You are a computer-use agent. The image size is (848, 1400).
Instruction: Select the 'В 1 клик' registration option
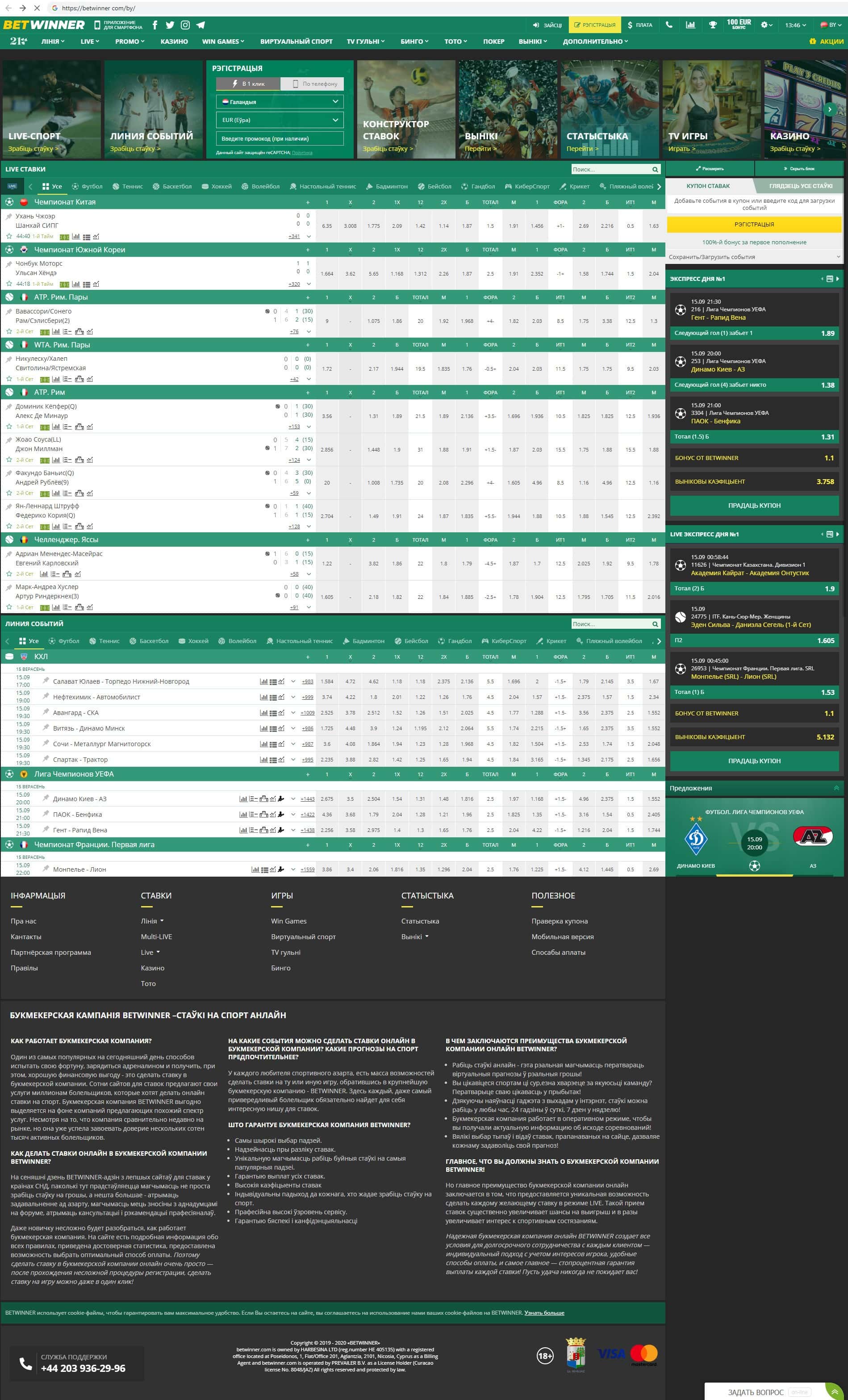(248, 84)
